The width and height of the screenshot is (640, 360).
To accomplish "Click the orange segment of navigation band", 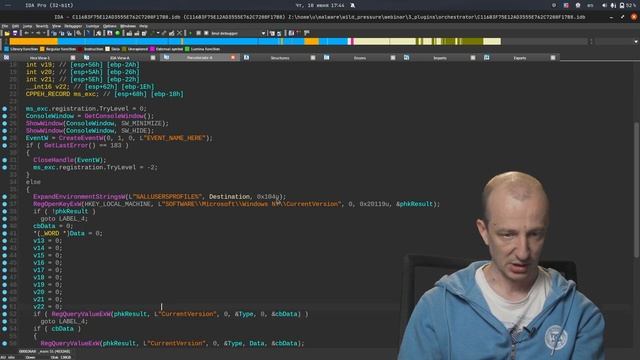I will (x=33, y=41).
